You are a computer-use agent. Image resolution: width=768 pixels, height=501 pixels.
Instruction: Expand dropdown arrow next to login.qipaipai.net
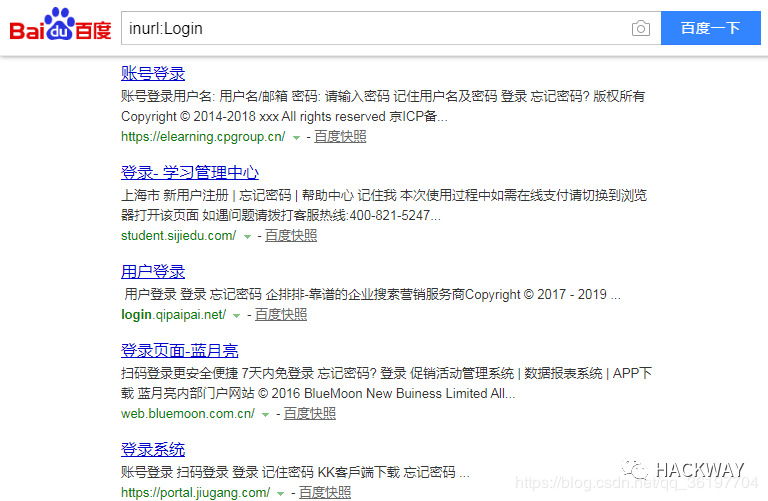pos(237,316)
